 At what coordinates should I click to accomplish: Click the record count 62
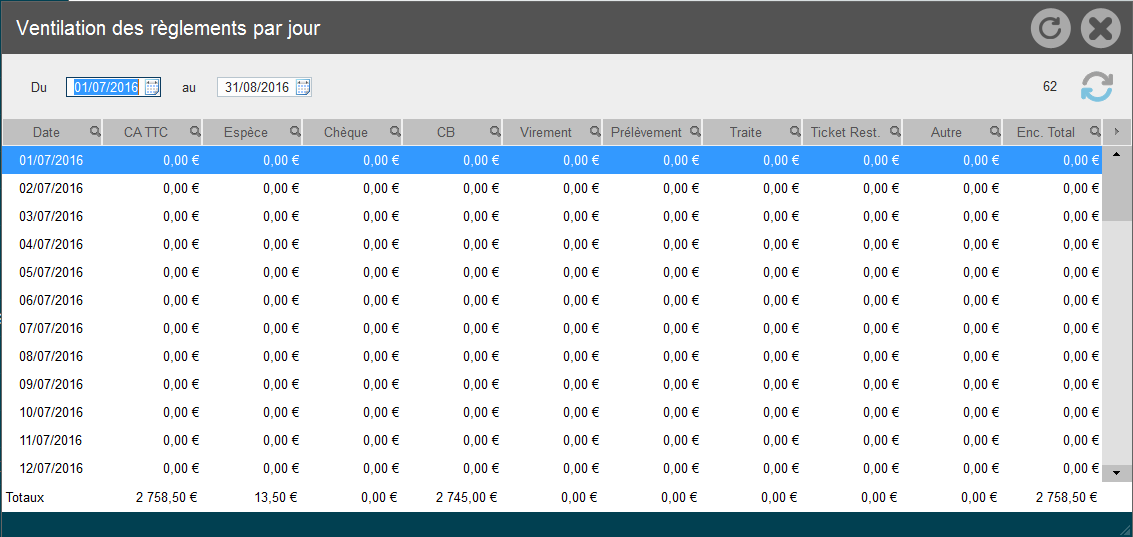1050,87
